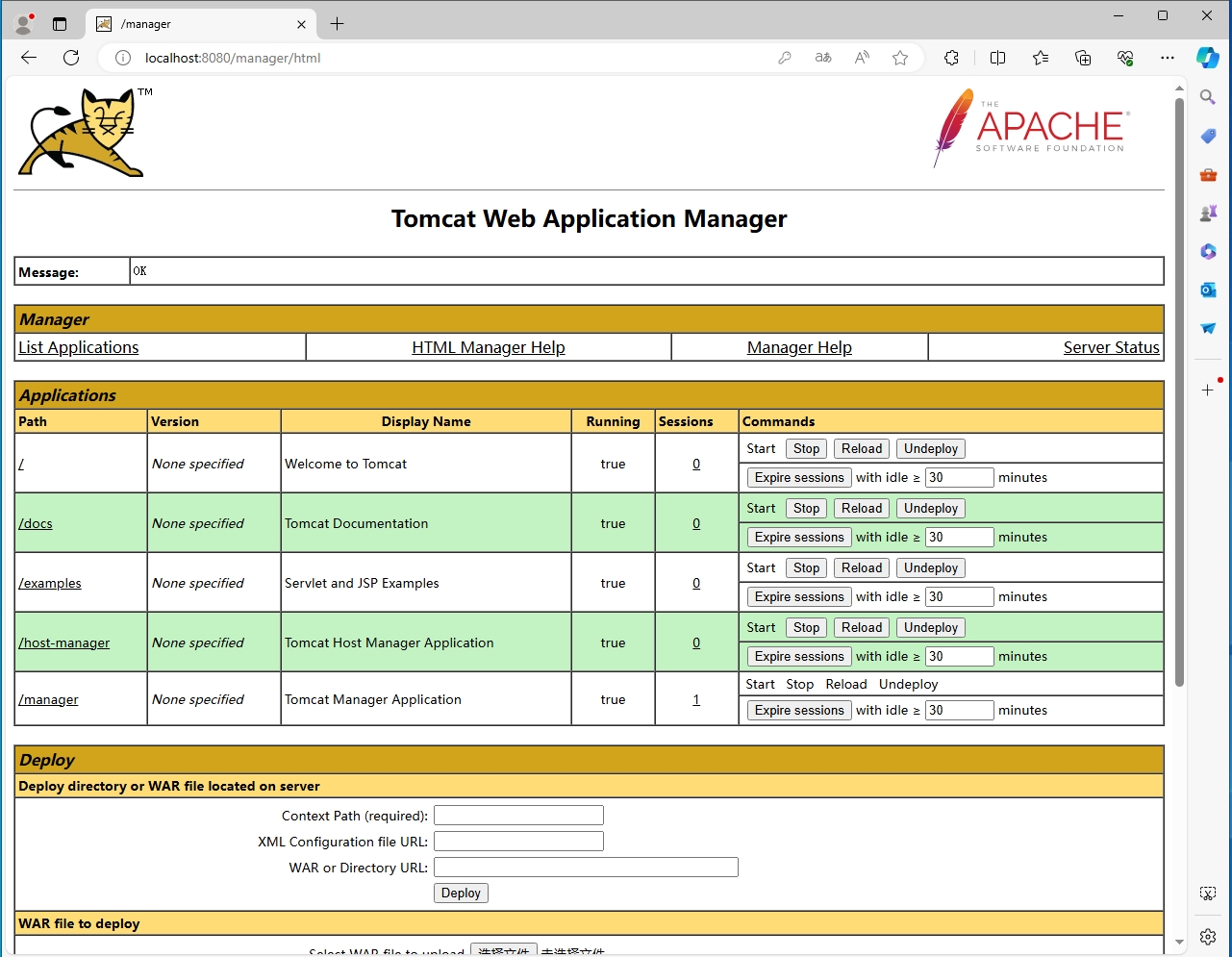Viewport: 1232px width, 957px height.
Task: Open HTML Manager Help link
Action: [489, 347]
